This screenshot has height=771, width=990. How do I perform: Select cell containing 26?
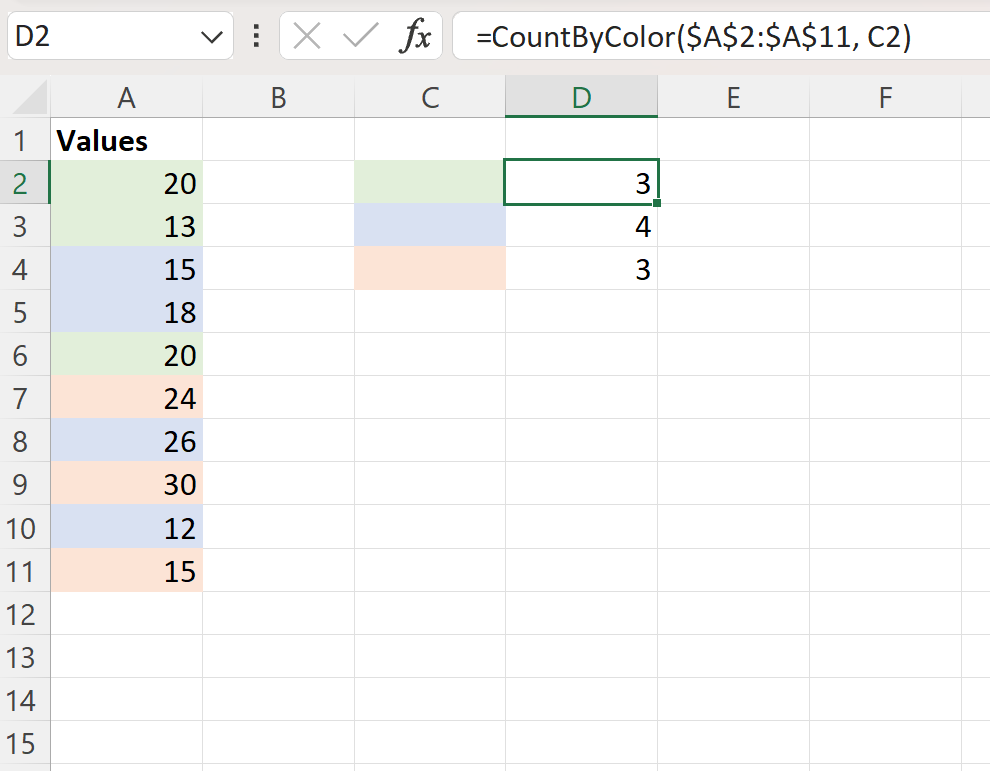(x=126, y=441)
